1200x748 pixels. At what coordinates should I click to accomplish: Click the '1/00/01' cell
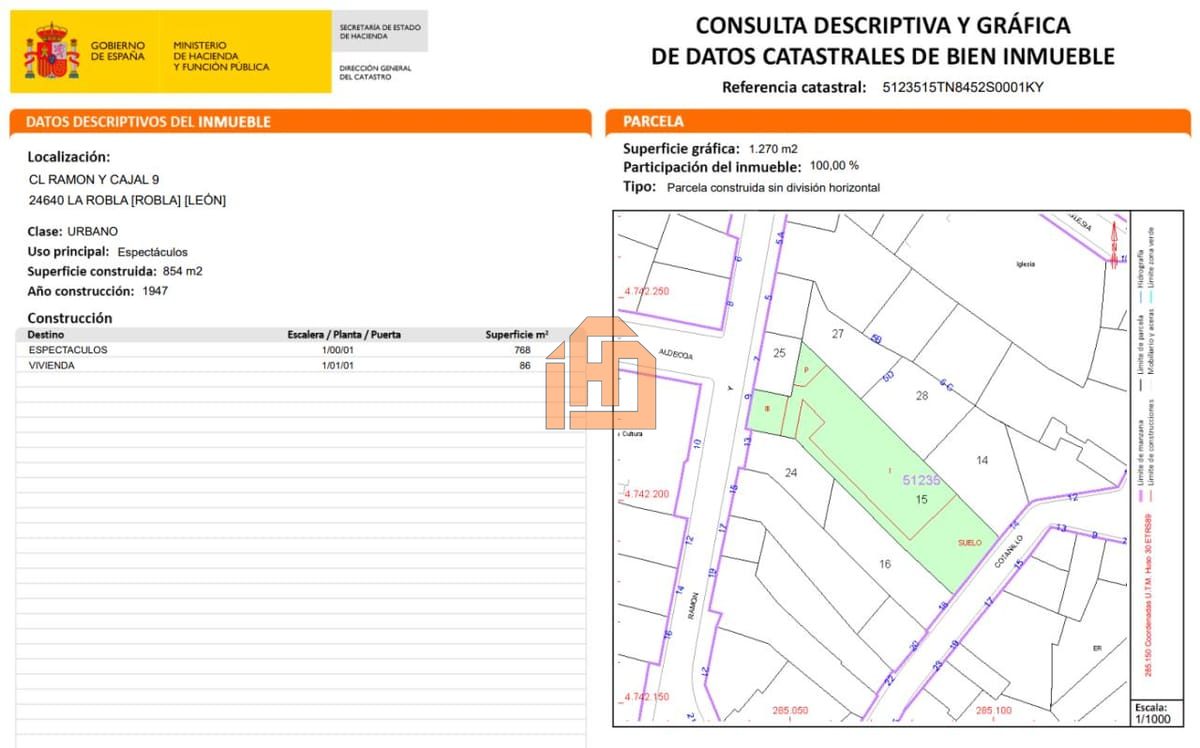click(x=337, y=350)
